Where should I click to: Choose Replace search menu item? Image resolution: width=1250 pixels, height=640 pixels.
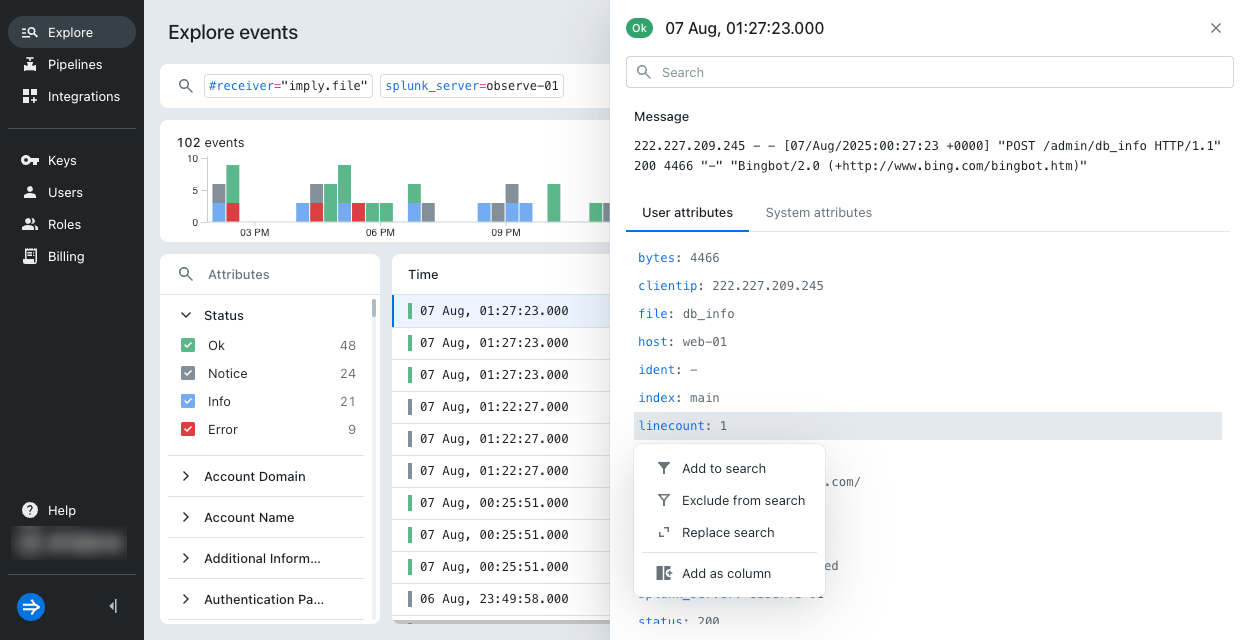pos(729,532)
